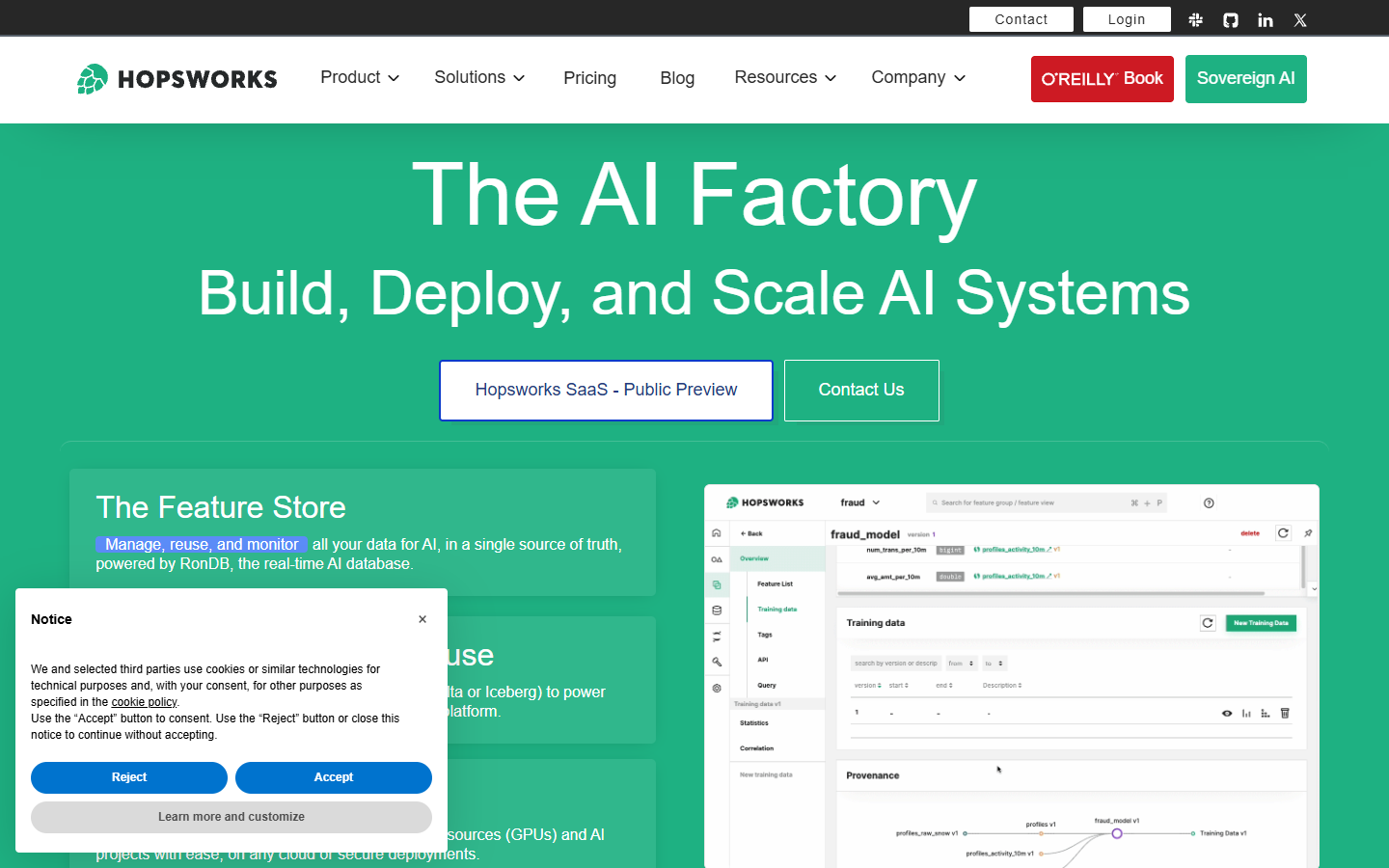Reject cookies in the notice

(x=129, y=777)
